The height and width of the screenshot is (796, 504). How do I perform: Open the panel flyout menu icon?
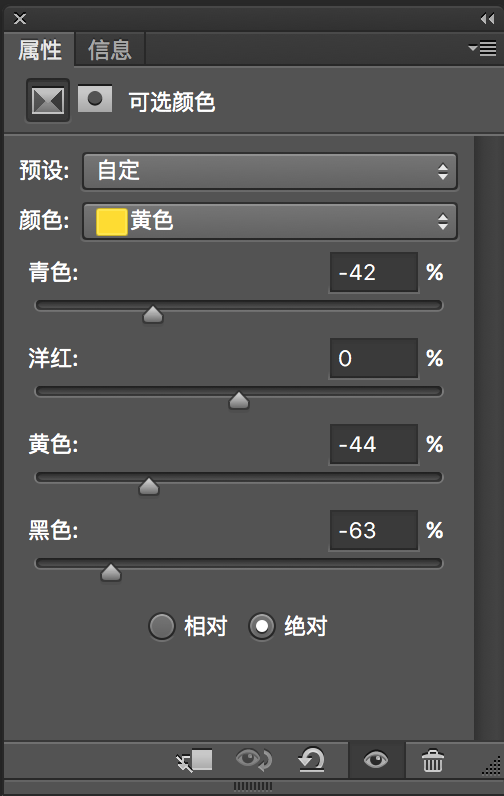click(x=482, y=48)
